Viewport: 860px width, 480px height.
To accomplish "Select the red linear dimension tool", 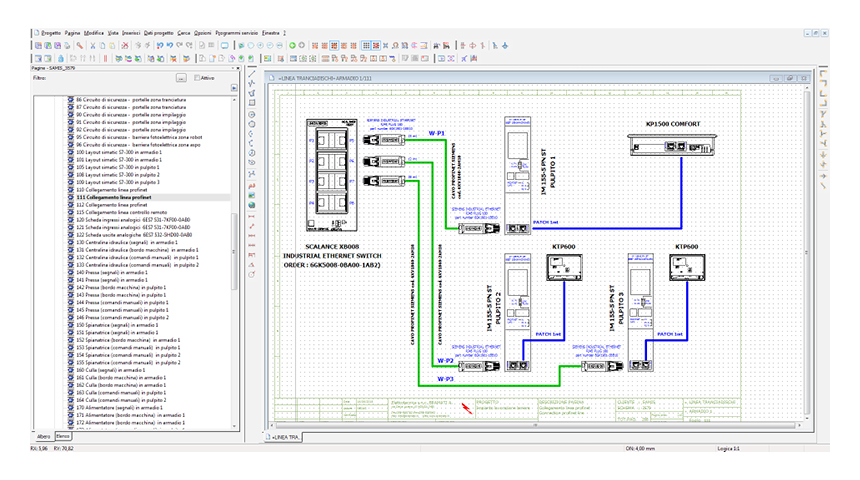I will coord(252,217).
